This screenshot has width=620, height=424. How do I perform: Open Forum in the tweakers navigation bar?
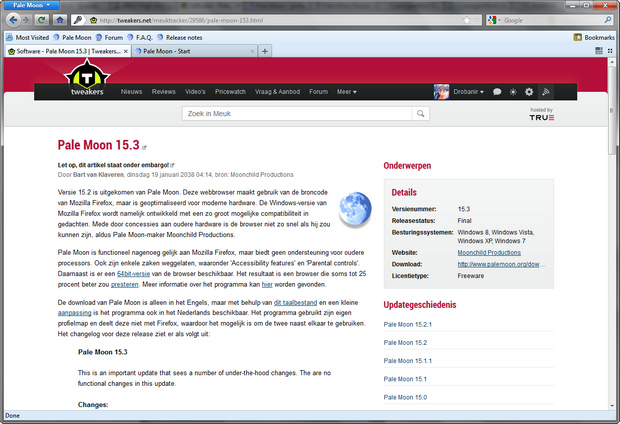point(318,92)
